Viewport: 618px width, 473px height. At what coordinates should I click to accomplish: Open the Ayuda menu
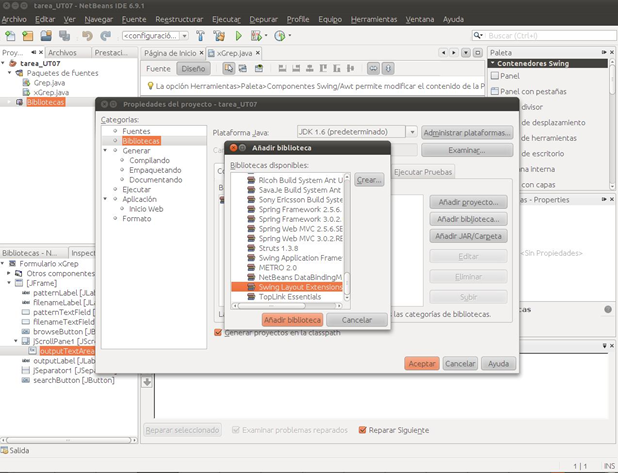453,19
